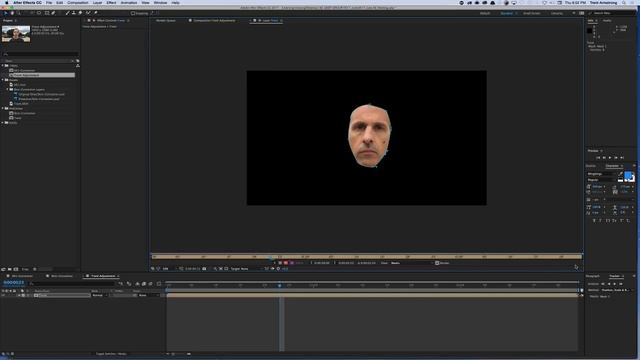Toggle hide shy layers in timeline
Screen dimensions: 640x360
137,283
